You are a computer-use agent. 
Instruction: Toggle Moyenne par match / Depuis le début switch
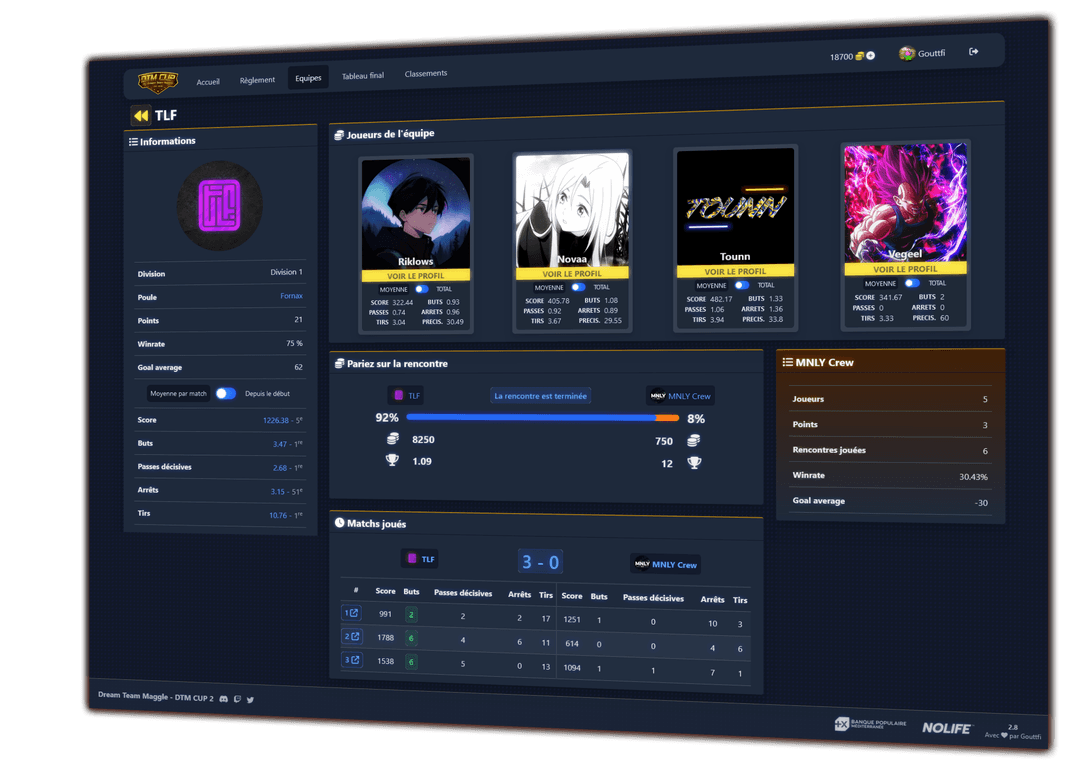pyautogui.click(x=226, y=393)
